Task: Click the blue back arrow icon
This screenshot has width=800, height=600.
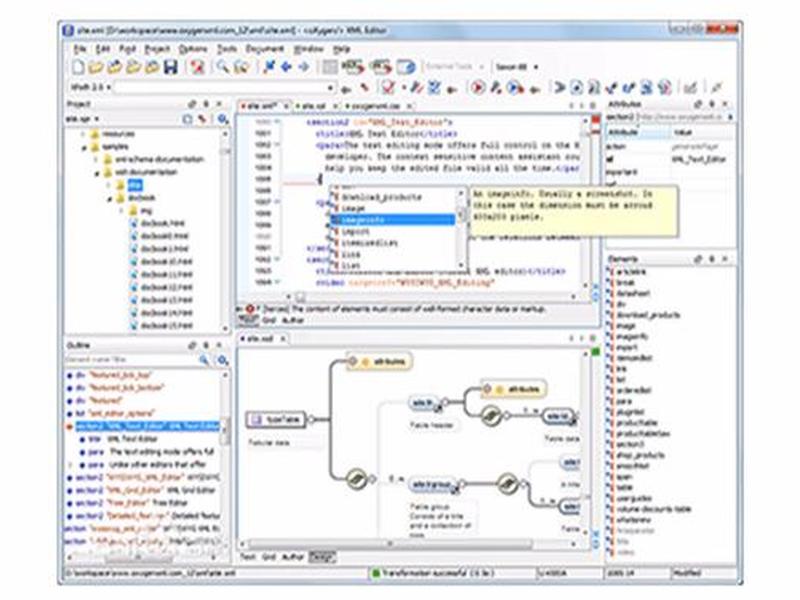Action: (287, 66)
